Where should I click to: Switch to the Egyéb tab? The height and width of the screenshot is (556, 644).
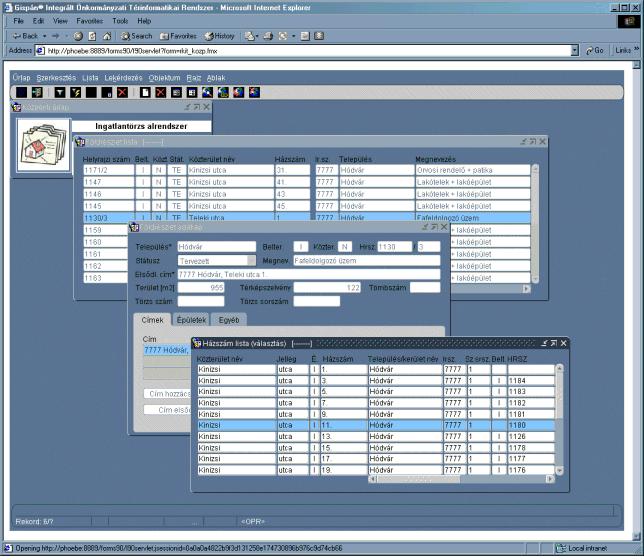coord(229,320)
